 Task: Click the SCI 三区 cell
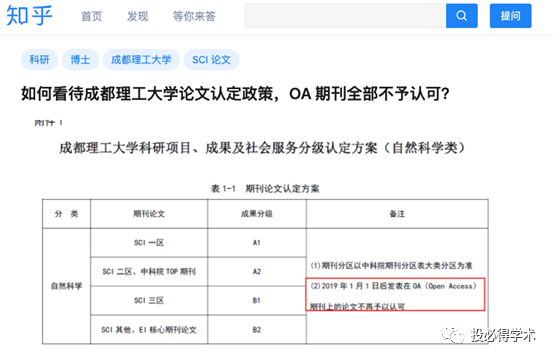(149, 300)
